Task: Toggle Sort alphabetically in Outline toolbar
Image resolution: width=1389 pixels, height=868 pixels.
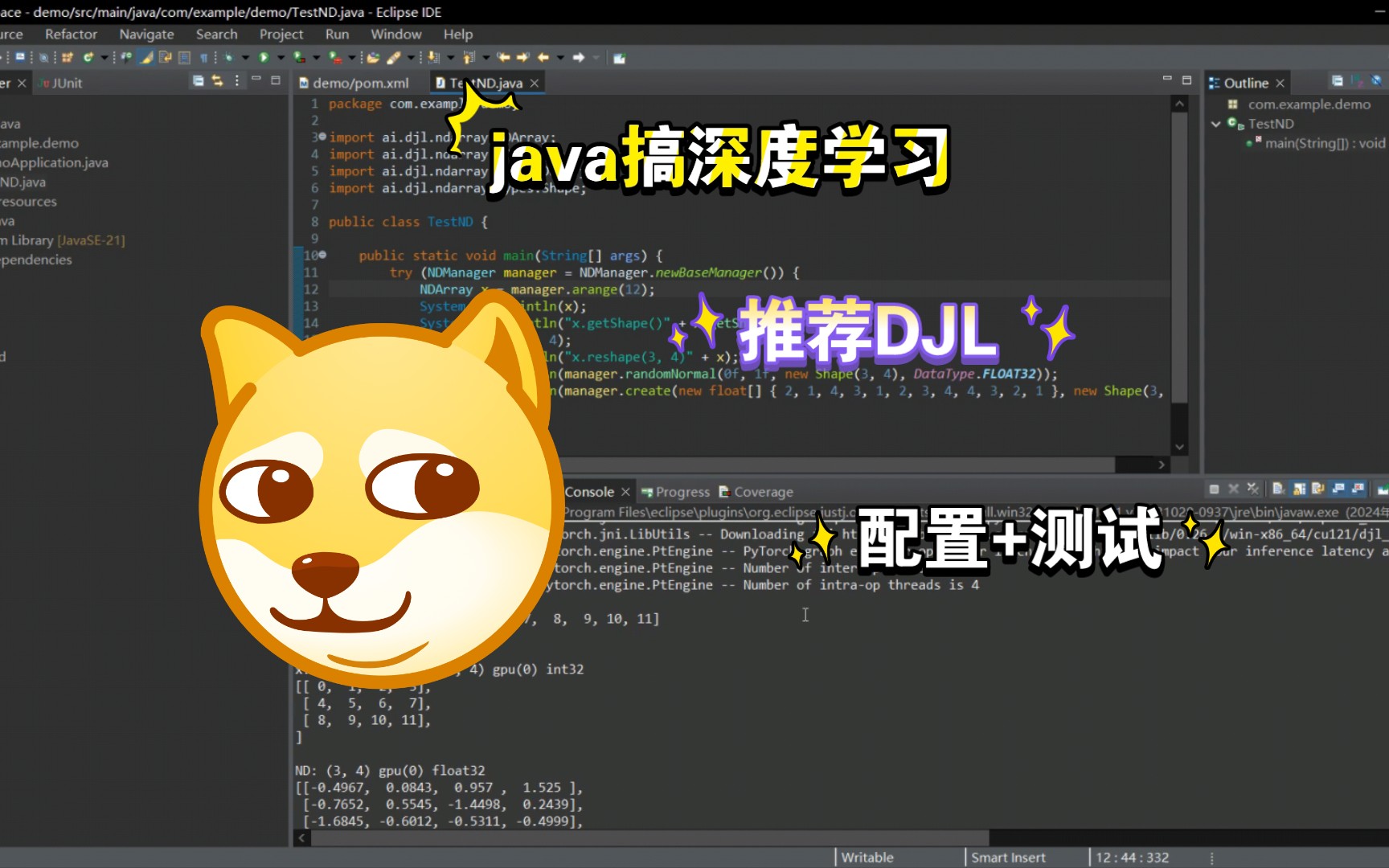Action: pyautogui.click(x=1357, y=80)
